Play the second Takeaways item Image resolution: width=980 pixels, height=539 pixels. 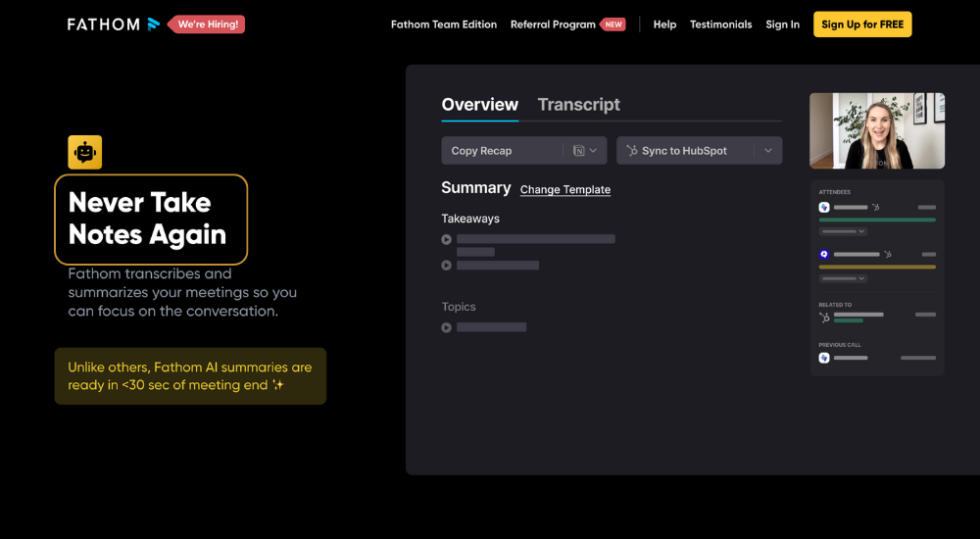[x=446, y=265]
